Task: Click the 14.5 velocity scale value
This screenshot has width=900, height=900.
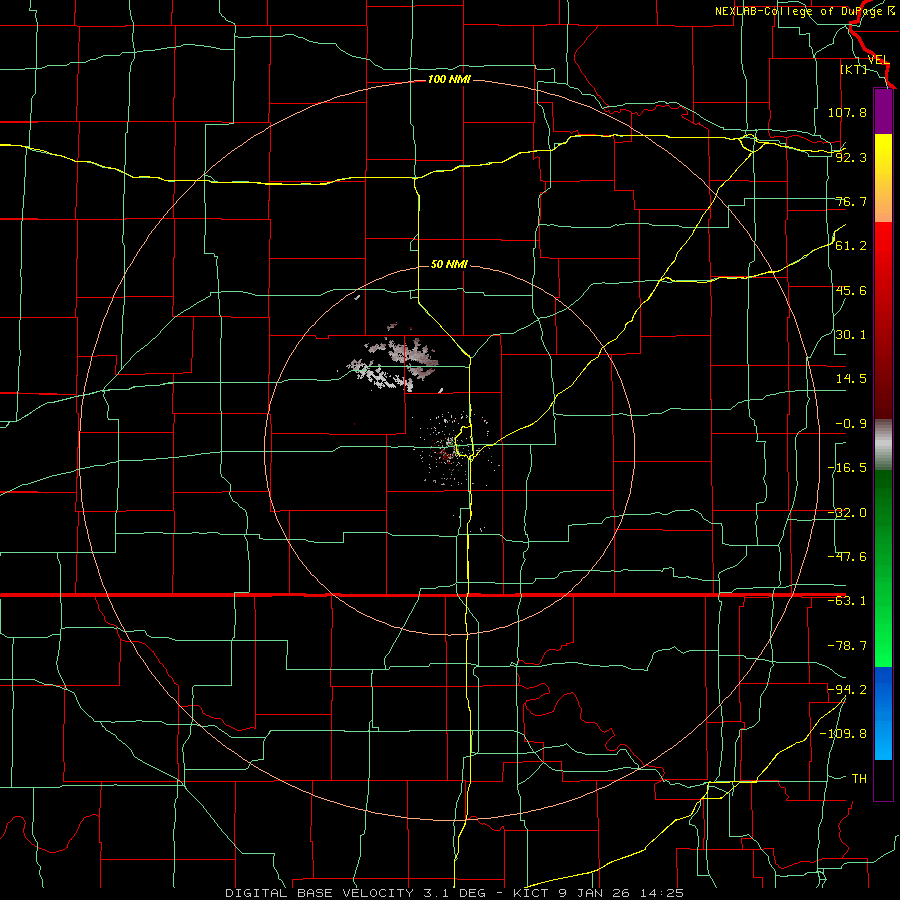Action: click(x=851, y=379)
